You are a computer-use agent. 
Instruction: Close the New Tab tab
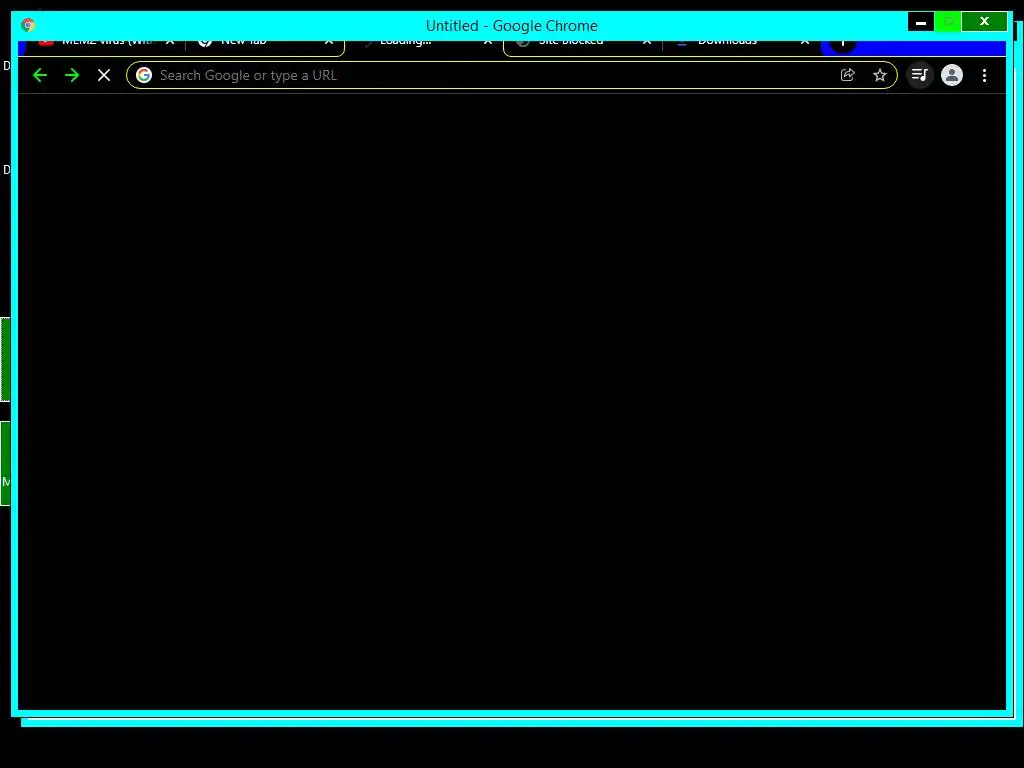(329, 43)
